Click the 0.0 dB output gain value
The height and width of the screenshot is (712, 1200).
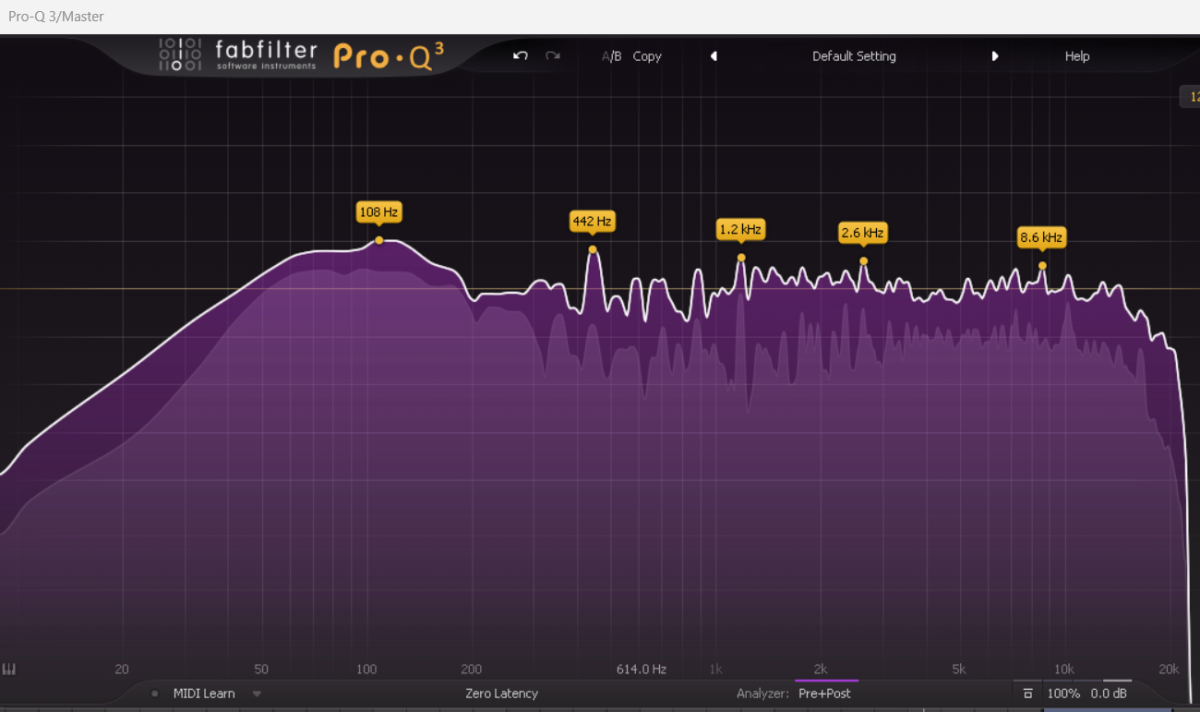tap(1109, 693)
